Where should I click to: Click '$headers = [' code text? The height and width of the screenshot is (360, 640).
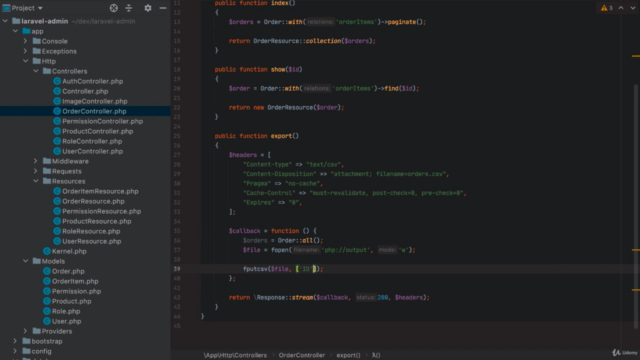[x=249, y=155]
